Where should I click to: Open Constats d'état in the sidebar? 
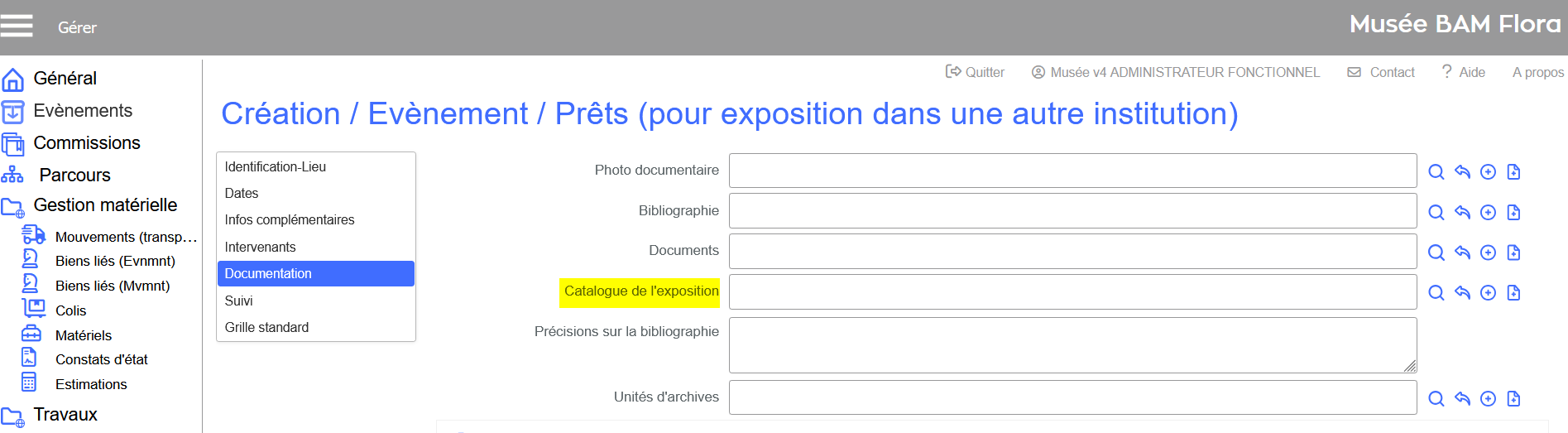[101, 360]
